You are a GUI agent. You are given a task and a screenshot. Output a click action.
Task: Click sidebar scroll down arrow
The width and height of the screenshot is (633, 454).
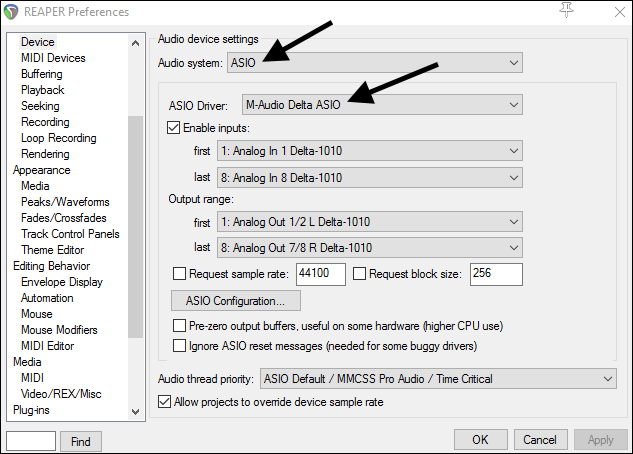pos(136,411)
